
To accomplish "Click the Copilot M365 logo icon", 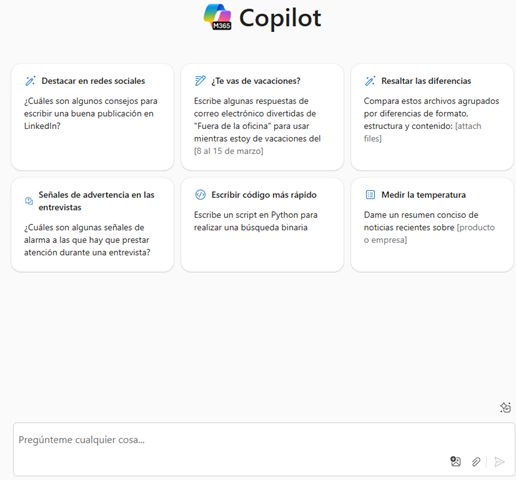I will [218, 17].
